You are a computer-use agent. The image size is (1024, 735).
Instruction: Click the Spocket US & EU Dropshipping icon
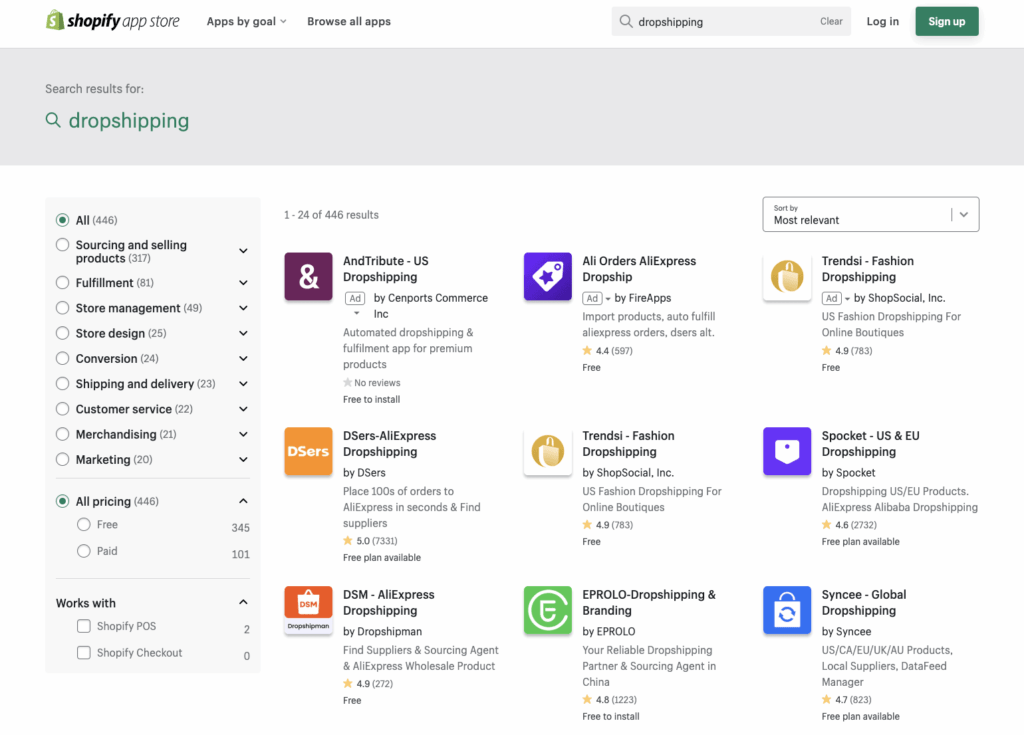tap(787, 451)
